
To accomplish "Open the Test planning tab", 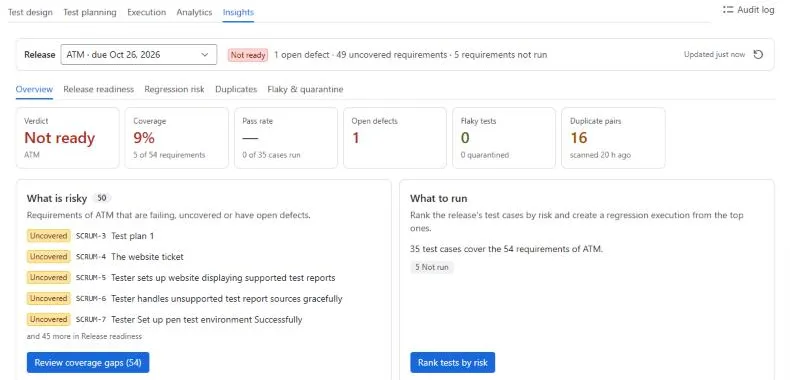I will point(90,12).
